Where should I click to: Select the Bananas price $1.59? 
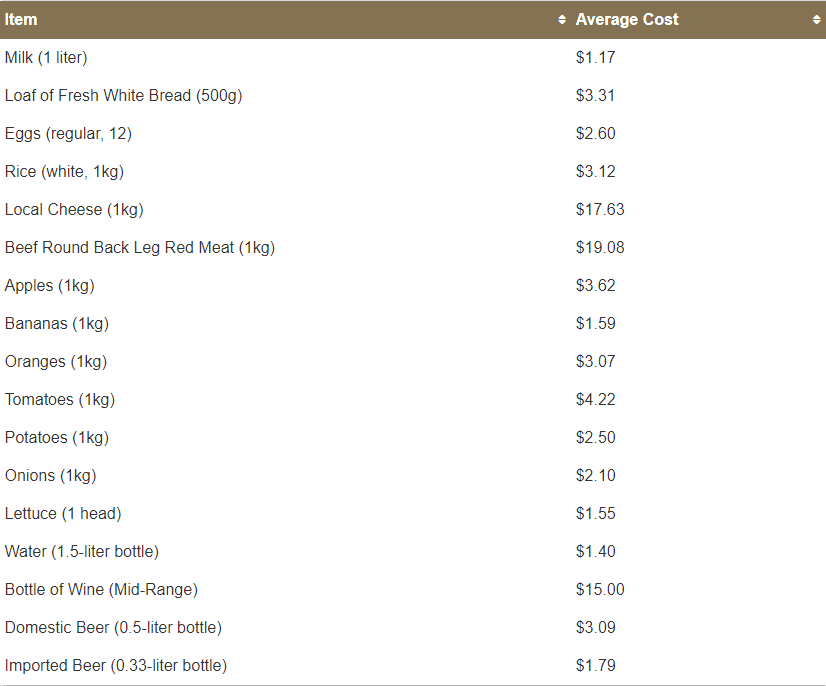click(595, 323)
